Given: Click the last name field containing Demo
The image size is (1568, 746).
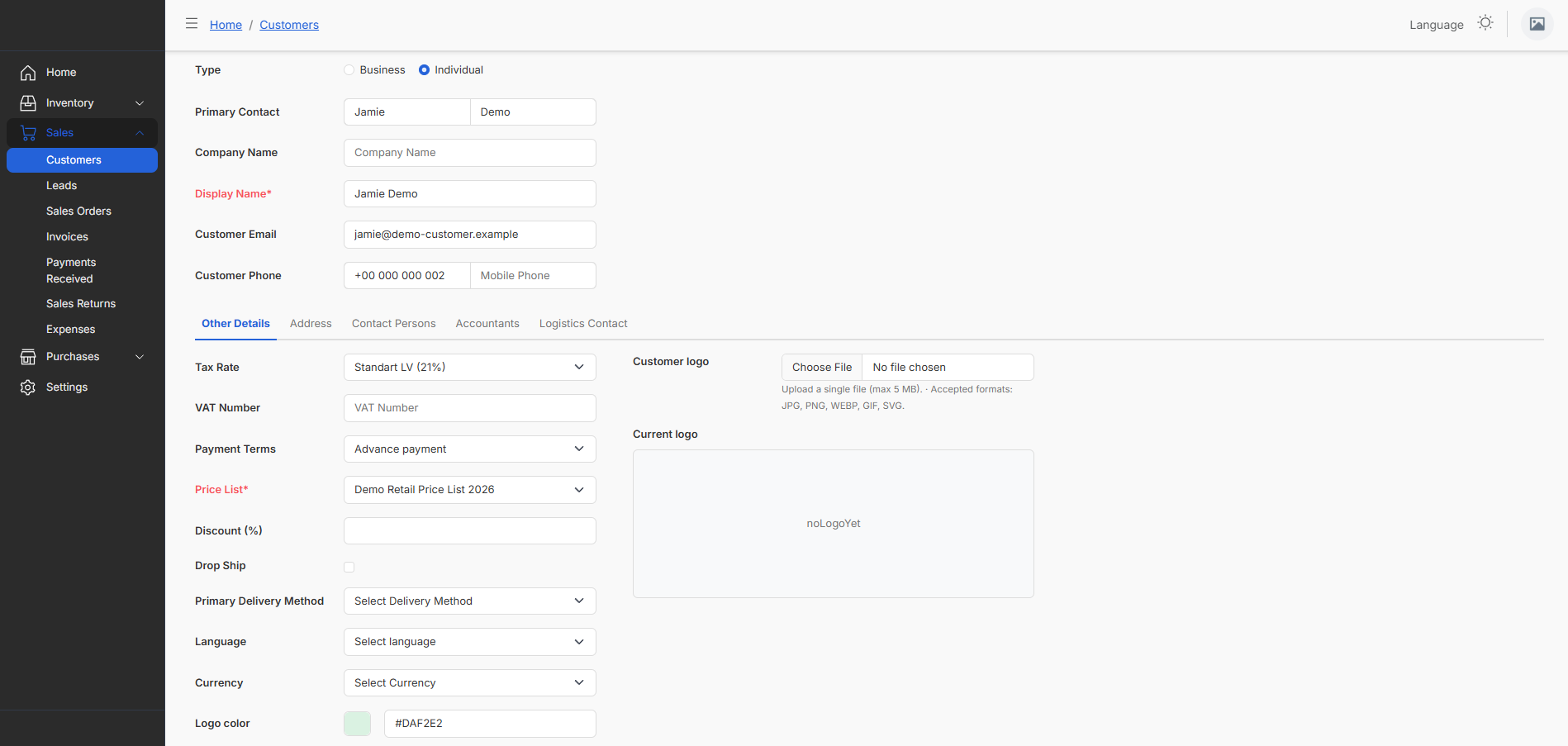Looking at the screenshot, I should tap(533, 112).
